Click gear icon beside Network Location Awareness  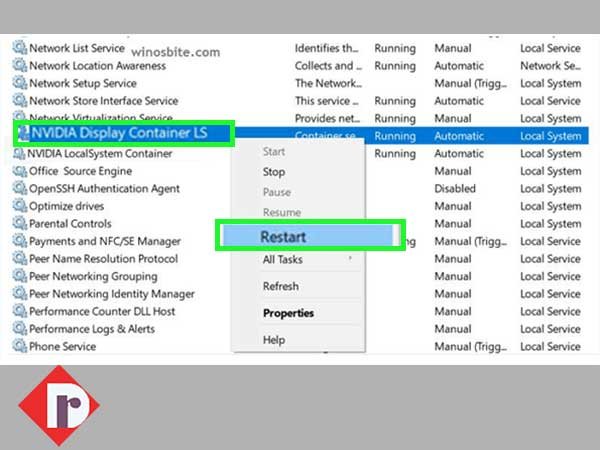20,65
